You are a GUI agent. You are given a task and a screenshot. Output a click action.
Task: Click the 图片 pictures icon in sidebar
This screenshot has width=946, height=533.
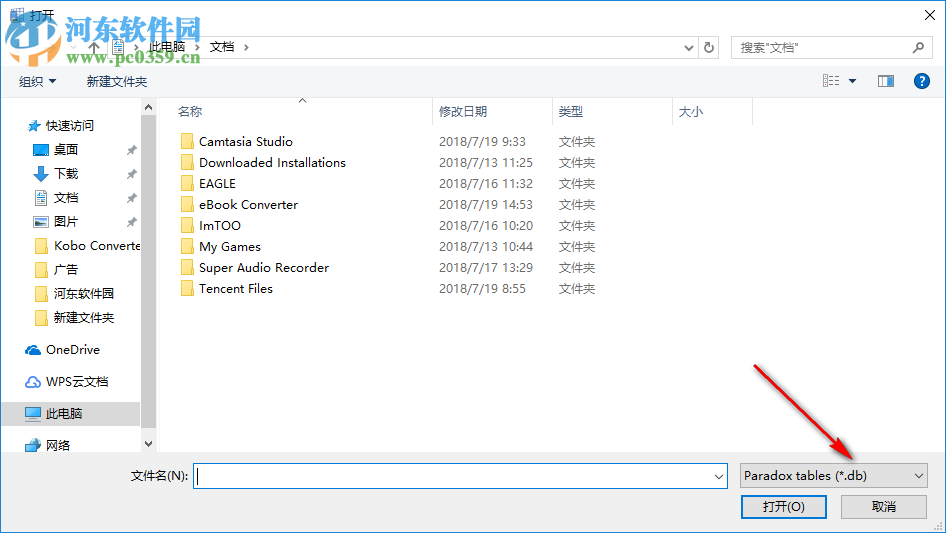click(40, 222)
